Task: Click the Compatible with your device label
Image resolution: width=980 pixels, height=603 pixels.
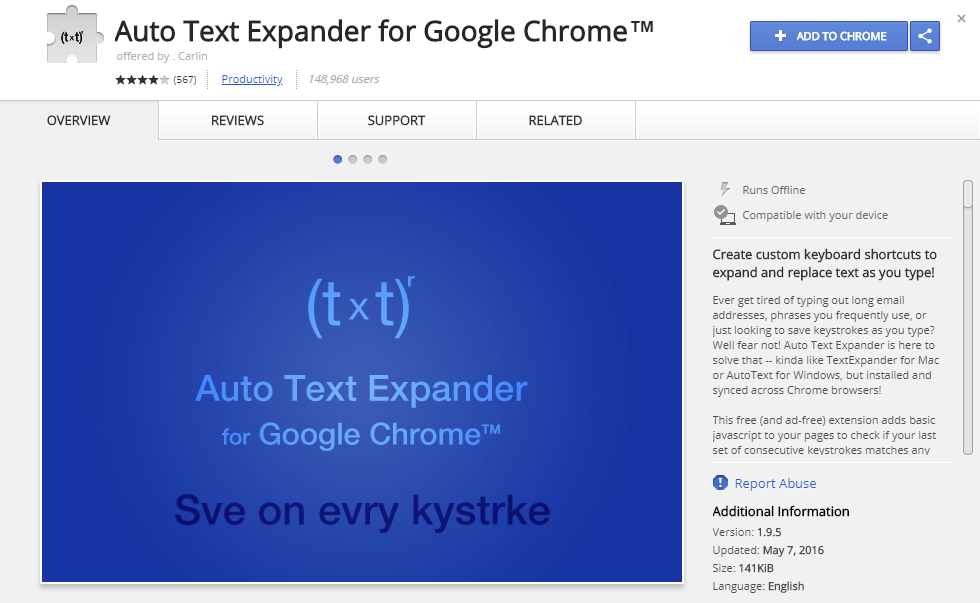Action: pyautogui.click(x=815, y=215)
